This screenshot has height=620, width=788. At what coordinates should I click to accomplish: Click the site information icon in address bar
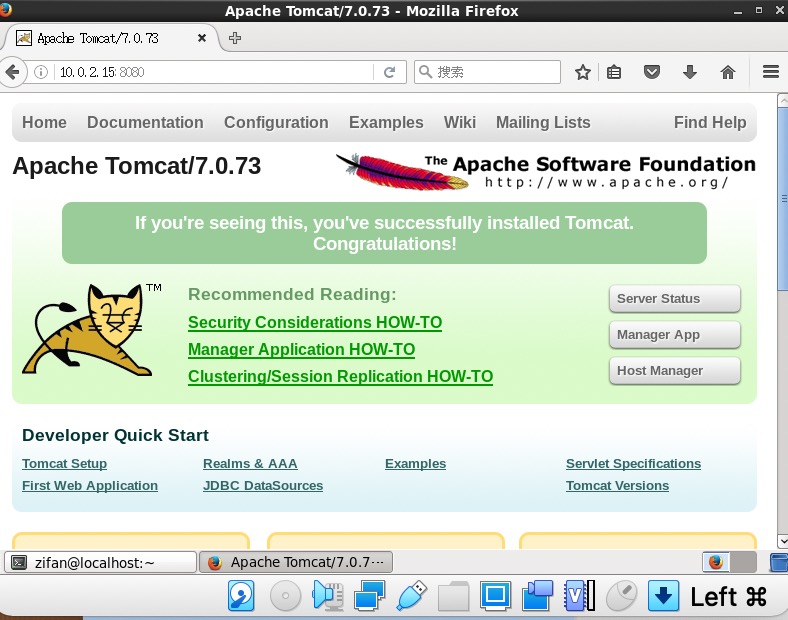click(41, 72)
